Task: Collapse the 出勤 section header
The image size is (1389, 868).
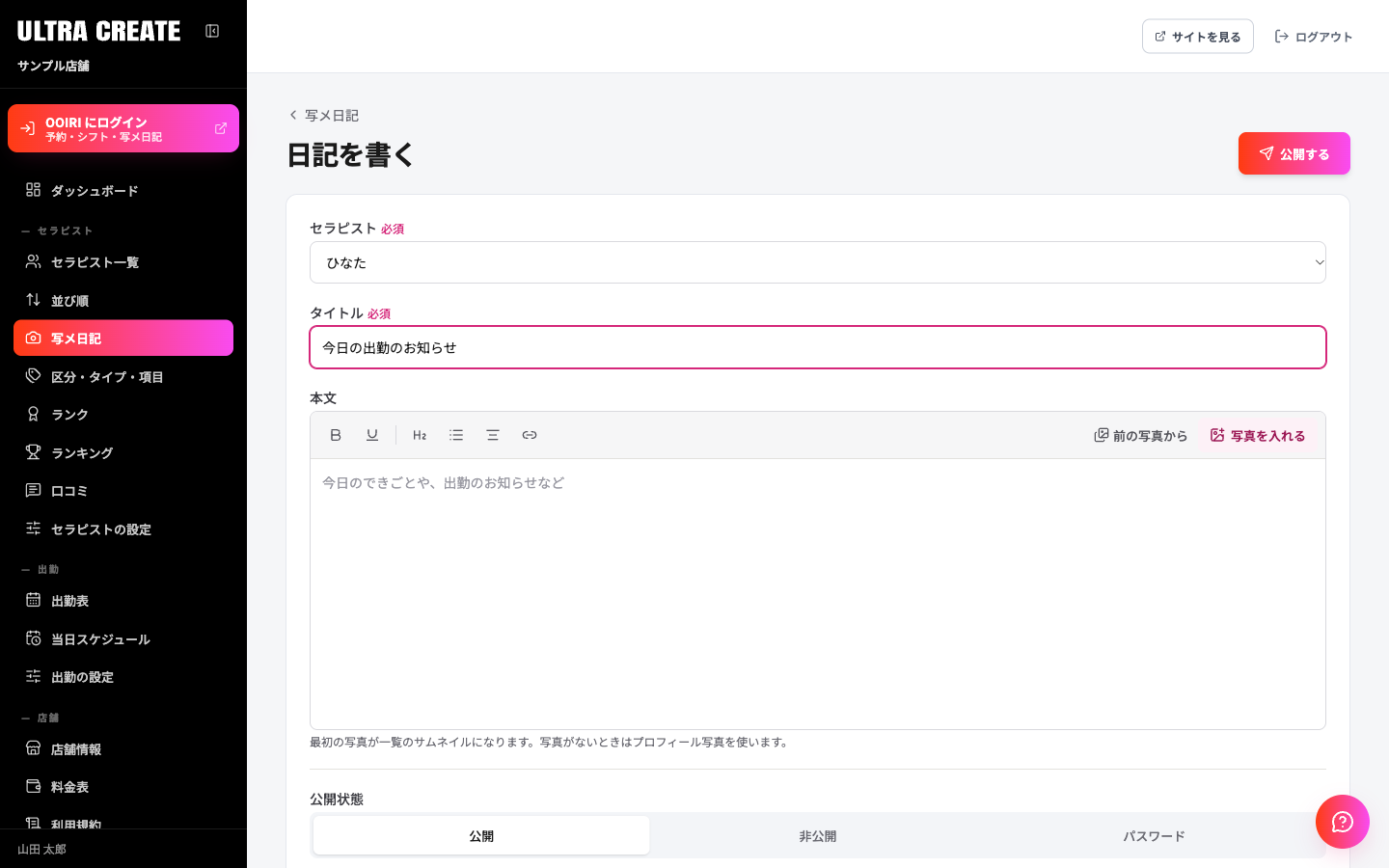Action: tap(41, 570)
